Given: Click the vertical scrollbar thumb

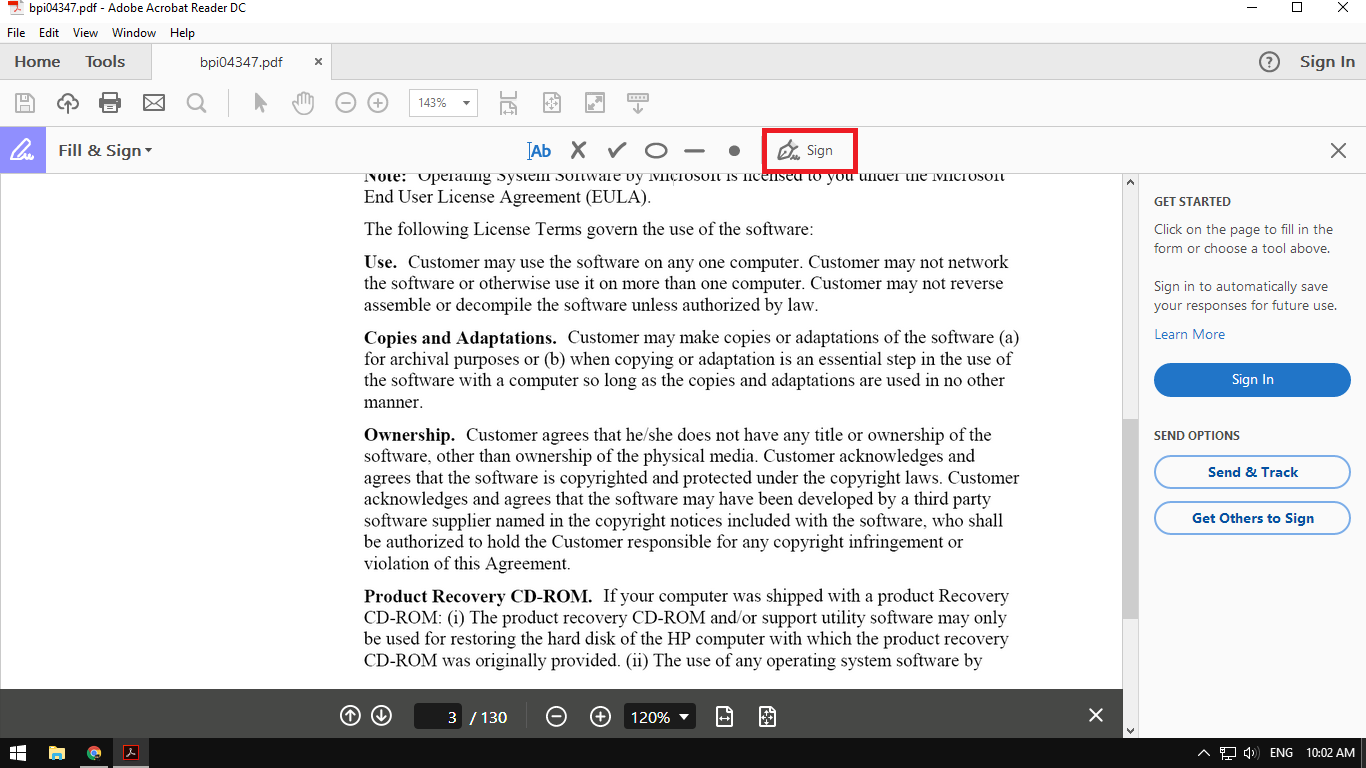Looking at the screenshot, I should 1130,518.
